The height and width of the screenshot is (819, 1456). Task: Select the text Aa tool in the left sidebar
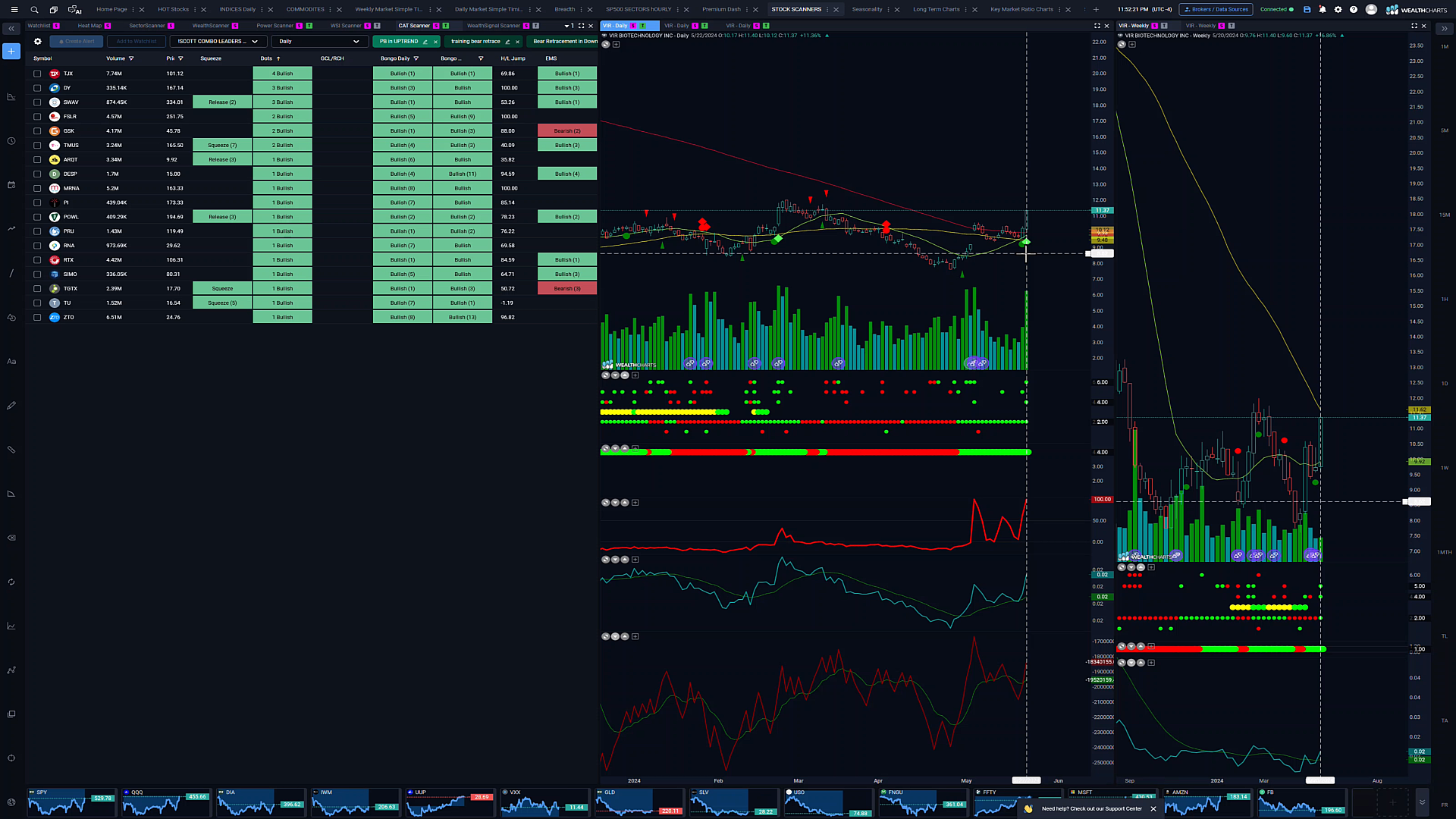coord(11,362)
